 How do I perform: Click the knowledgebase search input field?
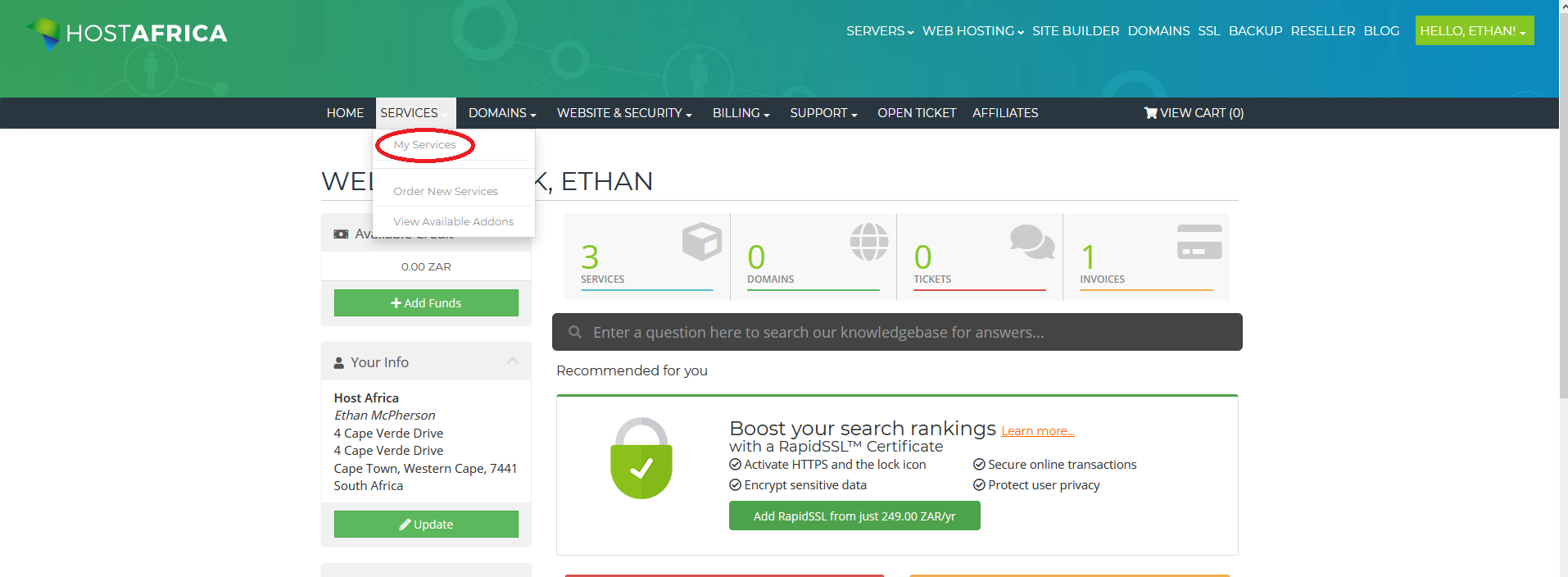click(897, 332)
